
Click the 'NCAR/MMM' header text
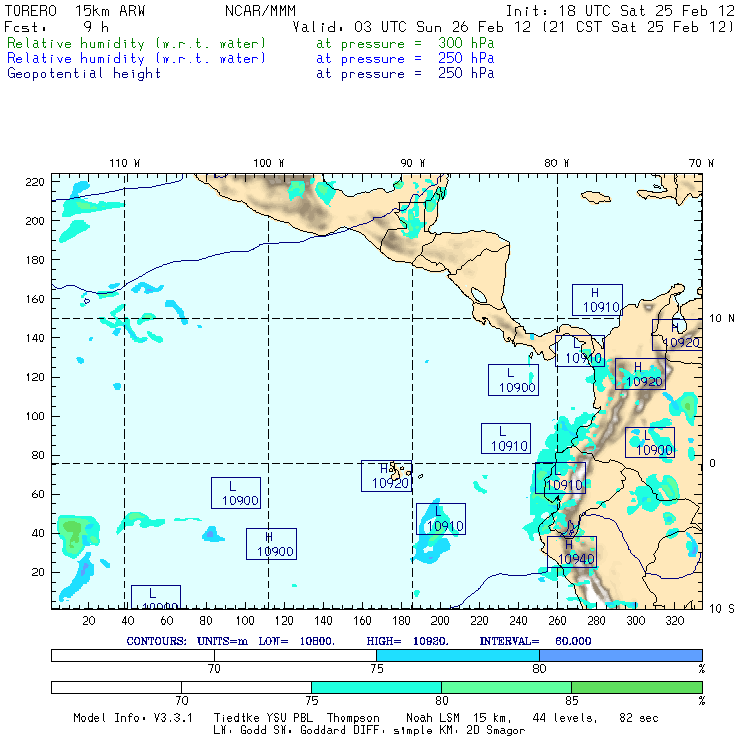coord(260,11)
